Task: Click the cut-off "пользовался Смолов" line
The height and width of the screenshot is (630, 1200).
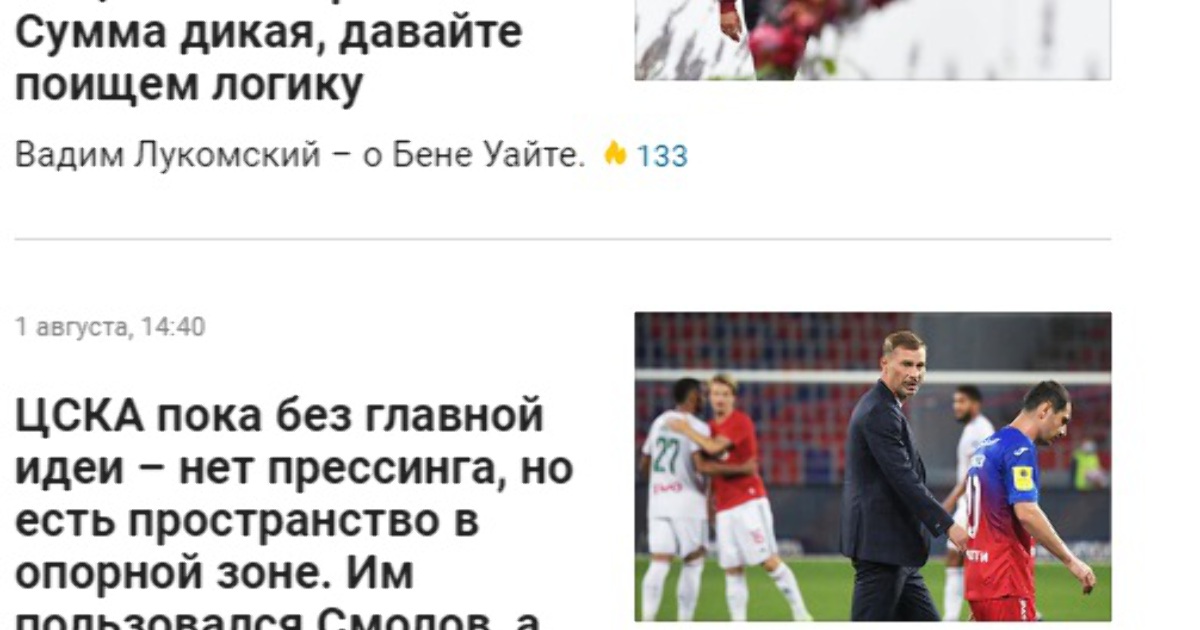Action: (x=278, y=620)
